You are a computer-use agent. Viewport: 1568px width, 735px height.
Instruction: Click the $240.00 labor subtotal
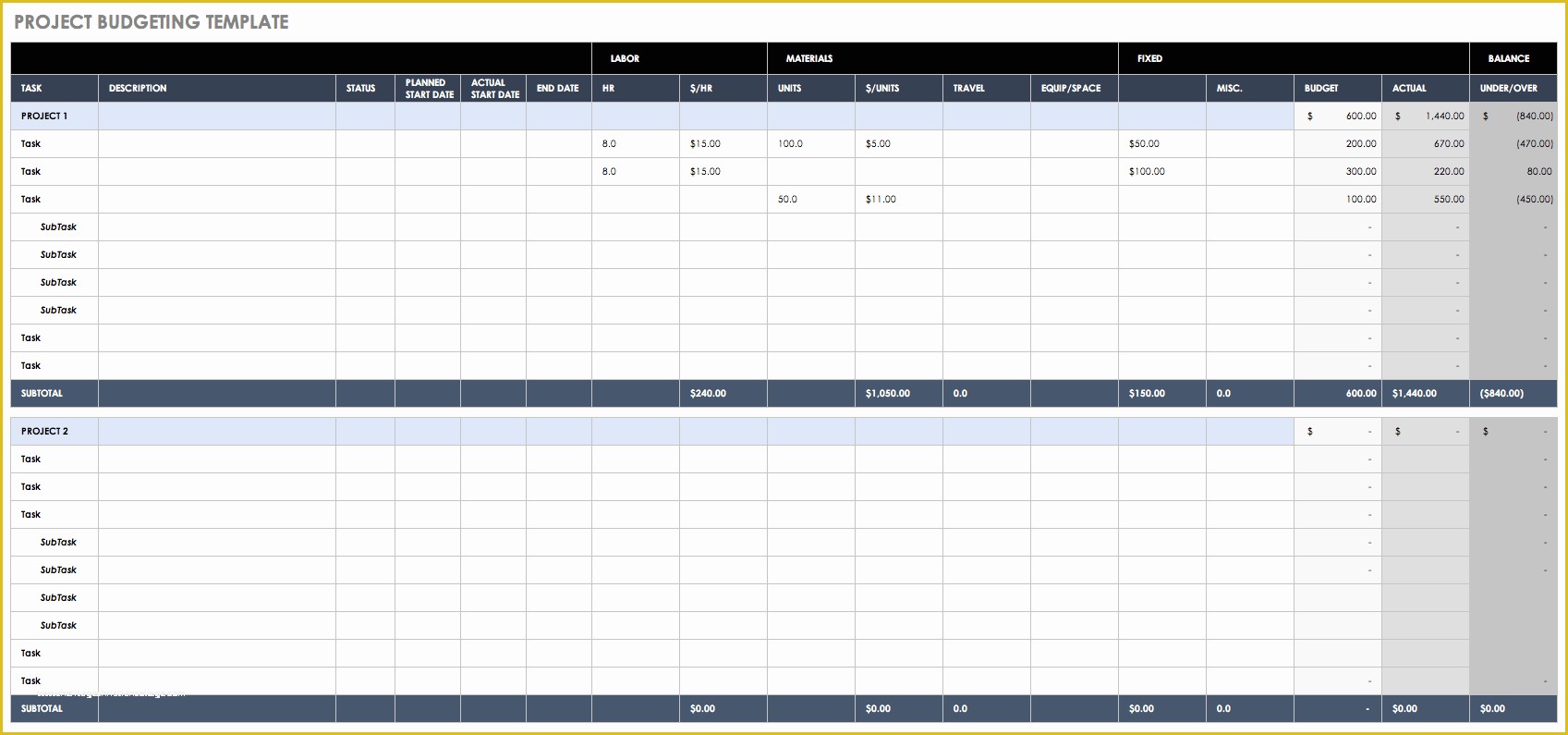(723, 393)
